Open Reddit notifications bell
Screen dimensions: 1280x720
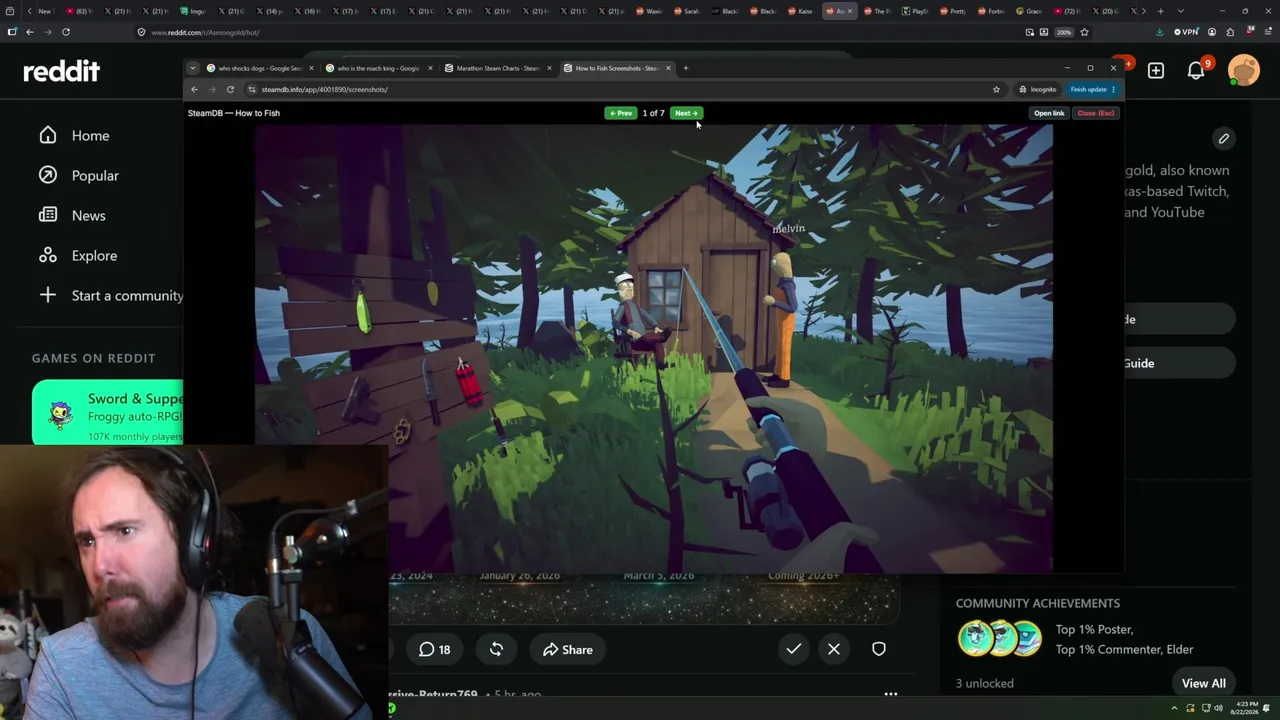pyautogui.click(x=1196, y=70)
